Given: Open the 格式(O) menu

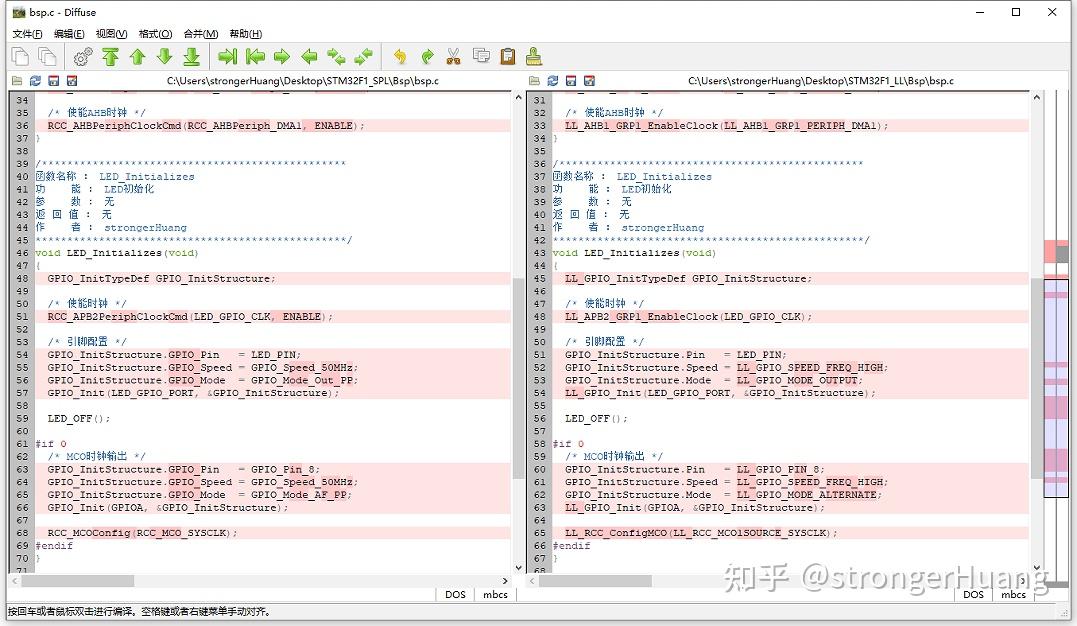Looking at the screenshot, I should [155, 34].
